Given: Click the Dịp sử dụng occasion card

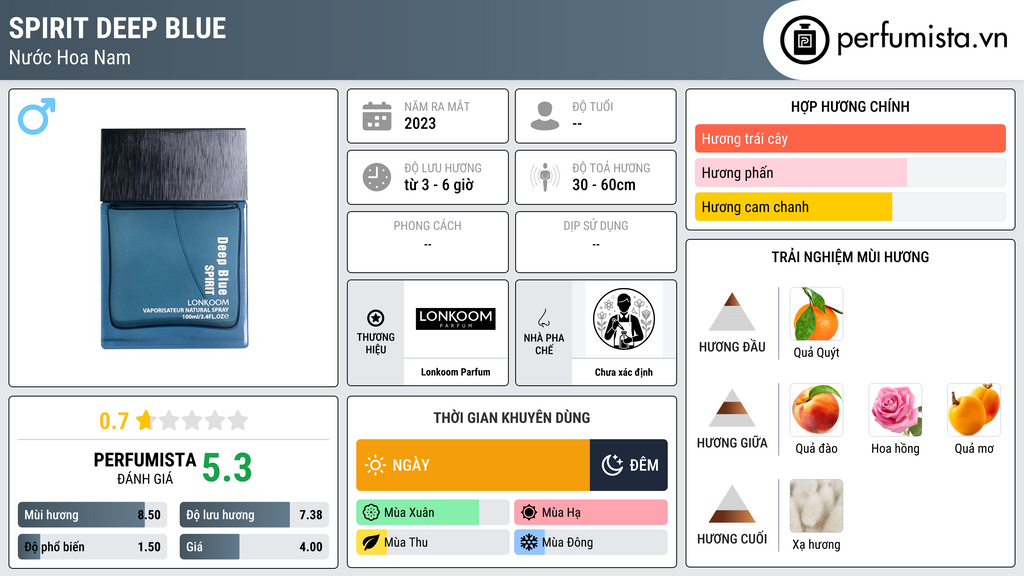Looking at the screenshot, I should pos(596,242).
